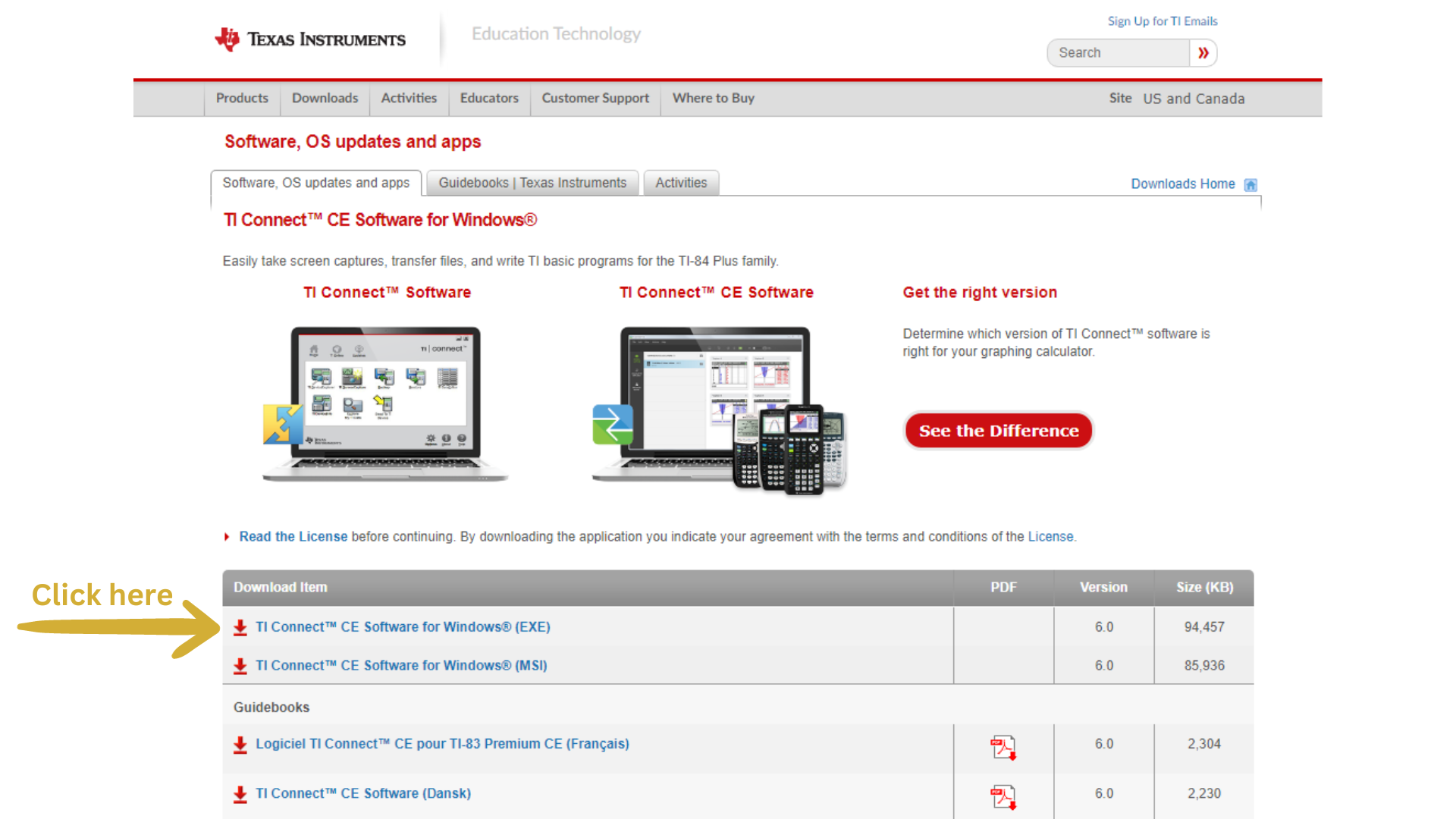
Task: Click the download icon beside TI Connect CE (Dansk)
Action: coord(240,794)
